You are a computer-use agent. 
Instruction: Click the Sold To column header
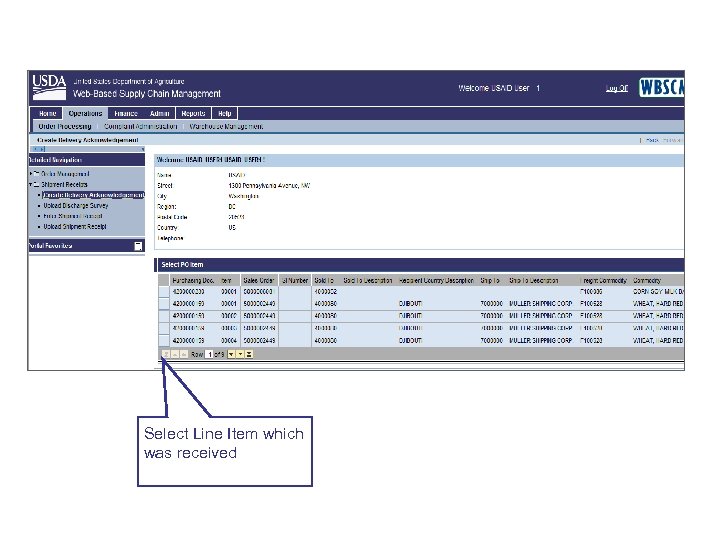click(x=324, y=280)
